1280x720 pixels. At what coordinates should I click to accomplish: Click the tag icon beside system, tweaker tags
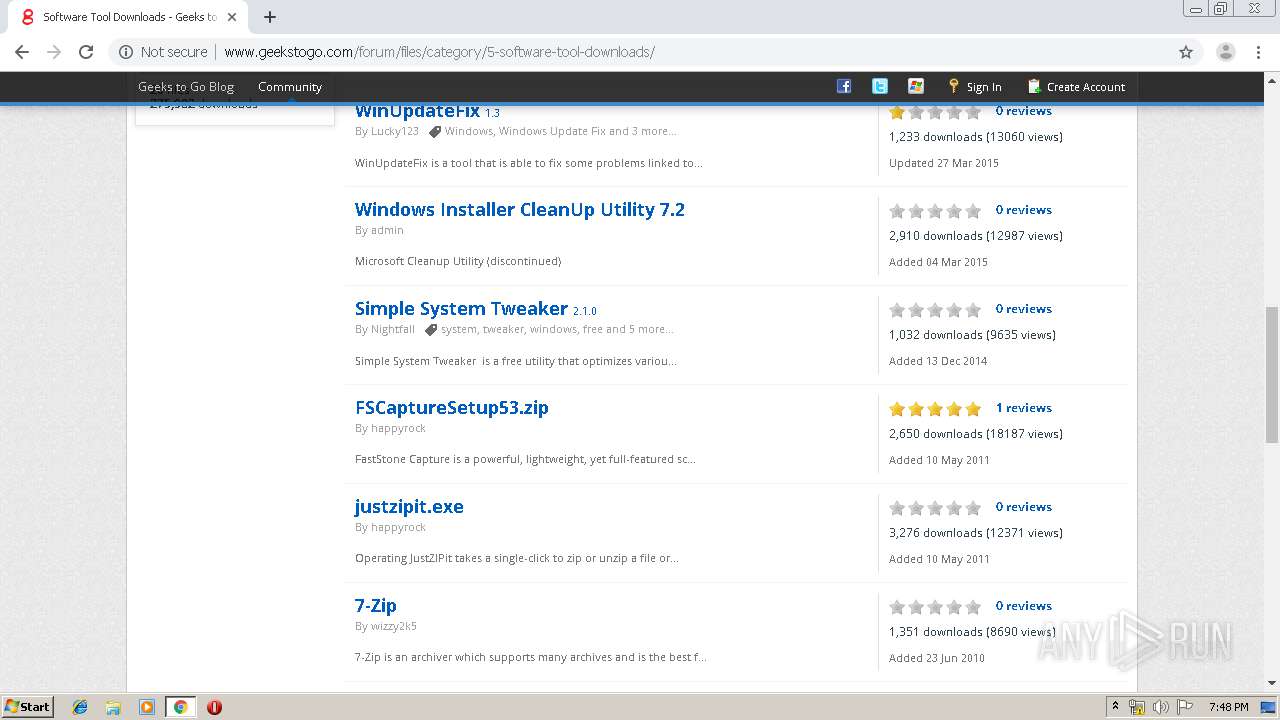click(430, 329)
